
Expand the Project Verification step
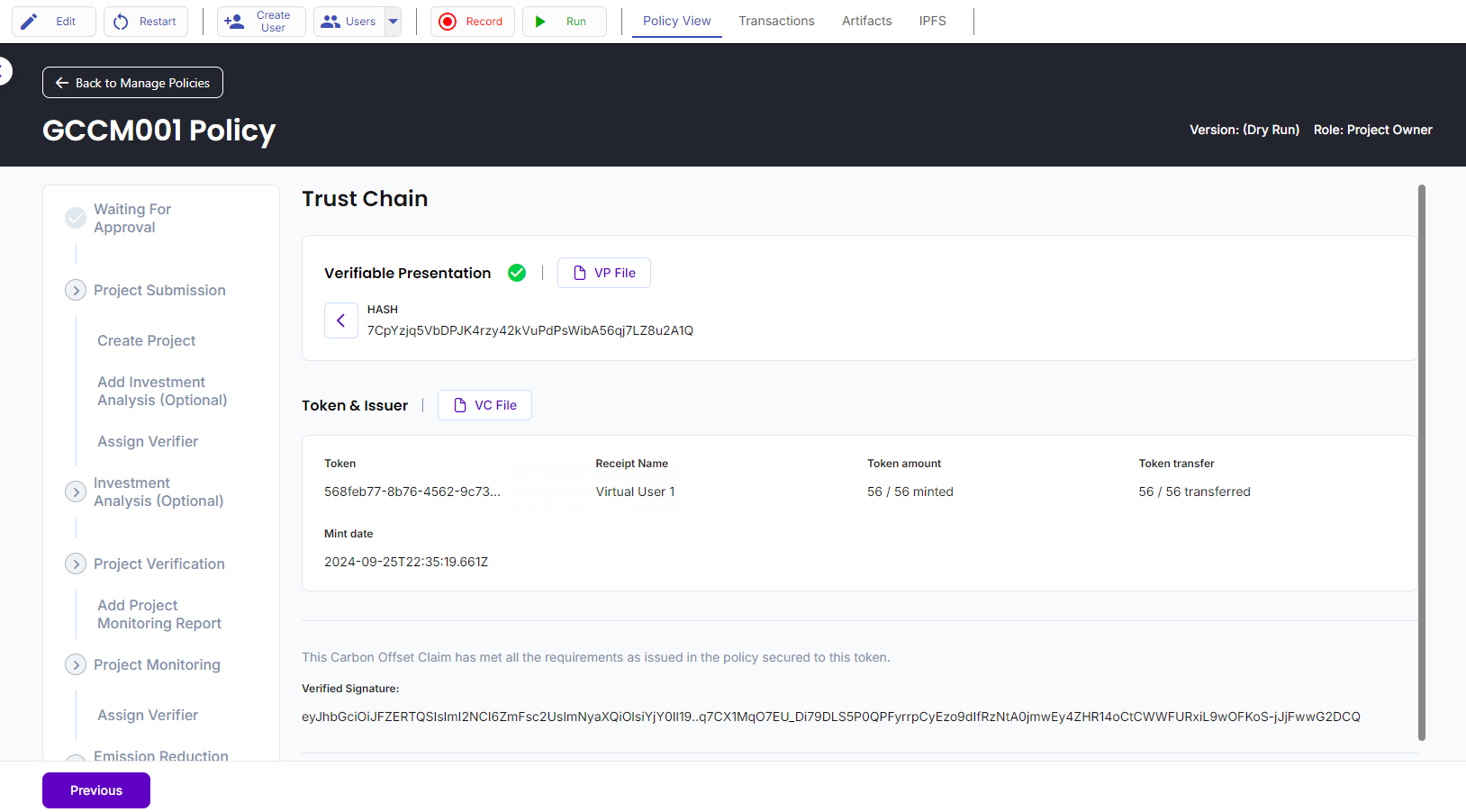coord(76,564)
